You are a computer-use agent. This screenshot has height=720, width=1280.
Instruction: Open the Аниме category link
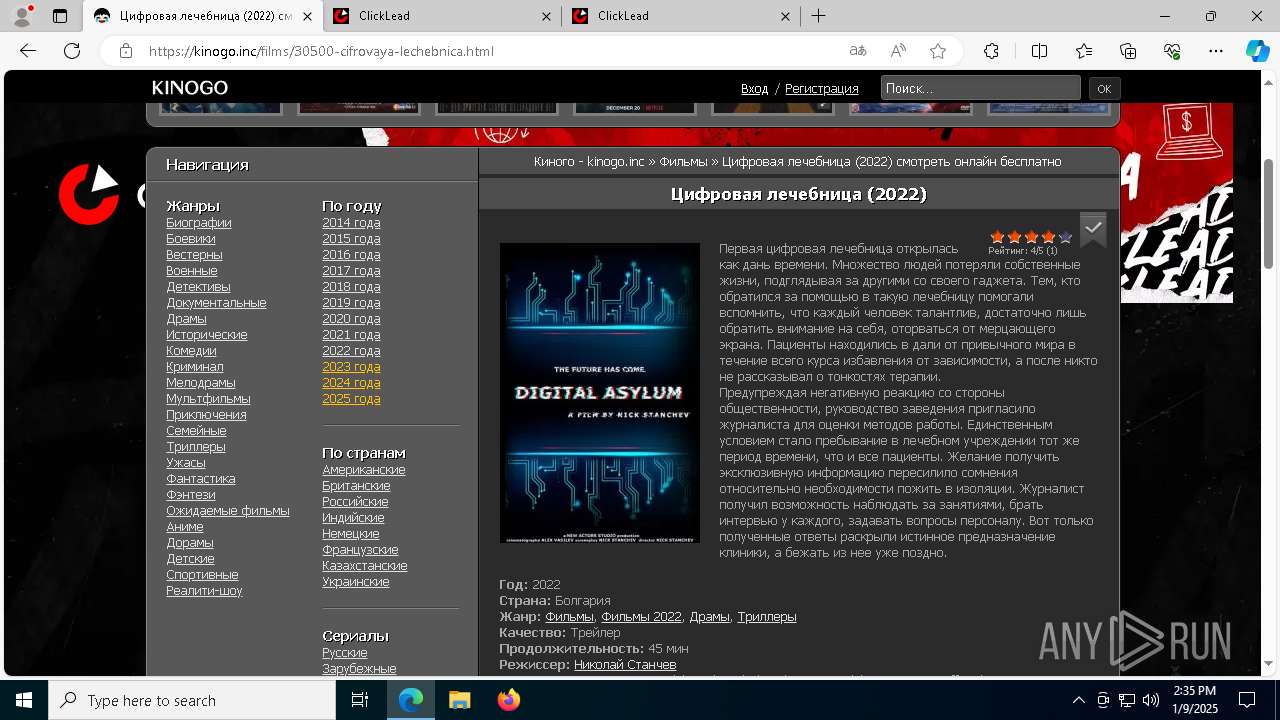point(184,526)
